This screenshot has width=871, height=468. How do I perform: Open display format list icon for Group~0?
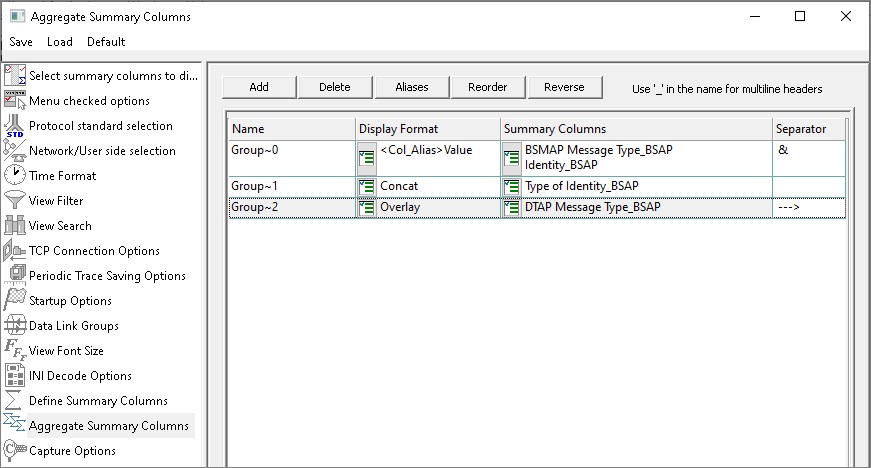pyautogui.click(x=367, y=158)
